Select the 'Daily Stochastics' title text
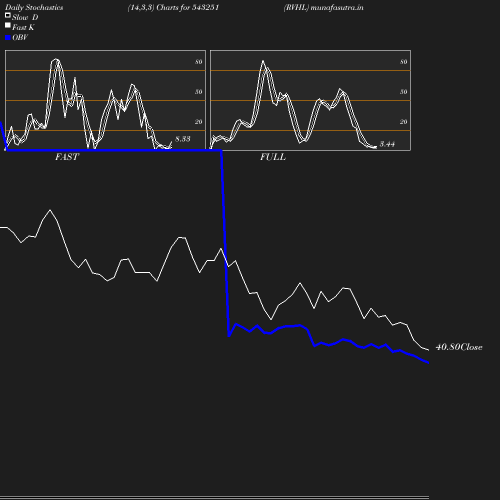Image resolution: width=500 pixels, height=500 pixels. 34,8
